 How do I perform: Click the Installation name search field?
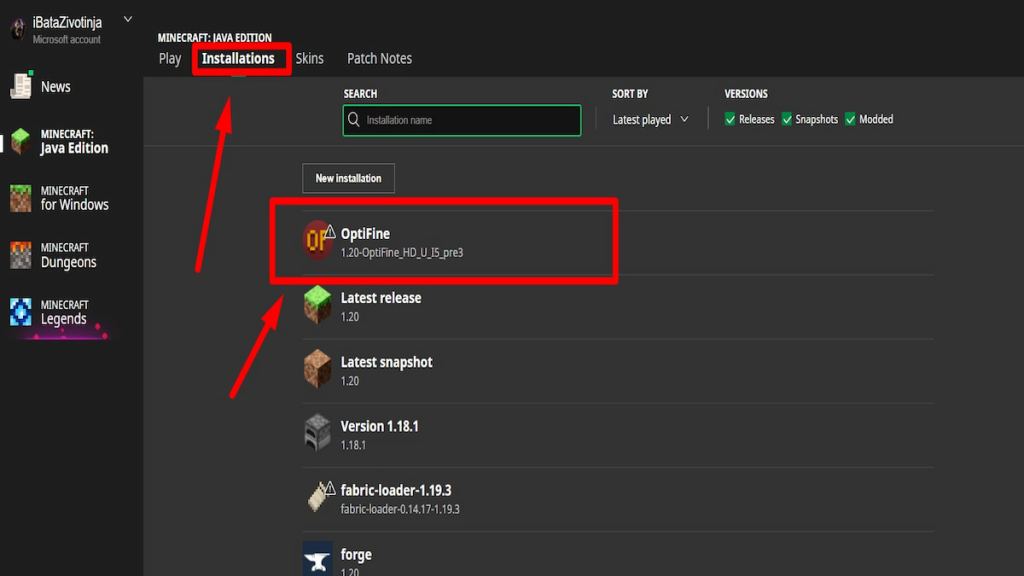pos(462,120)
